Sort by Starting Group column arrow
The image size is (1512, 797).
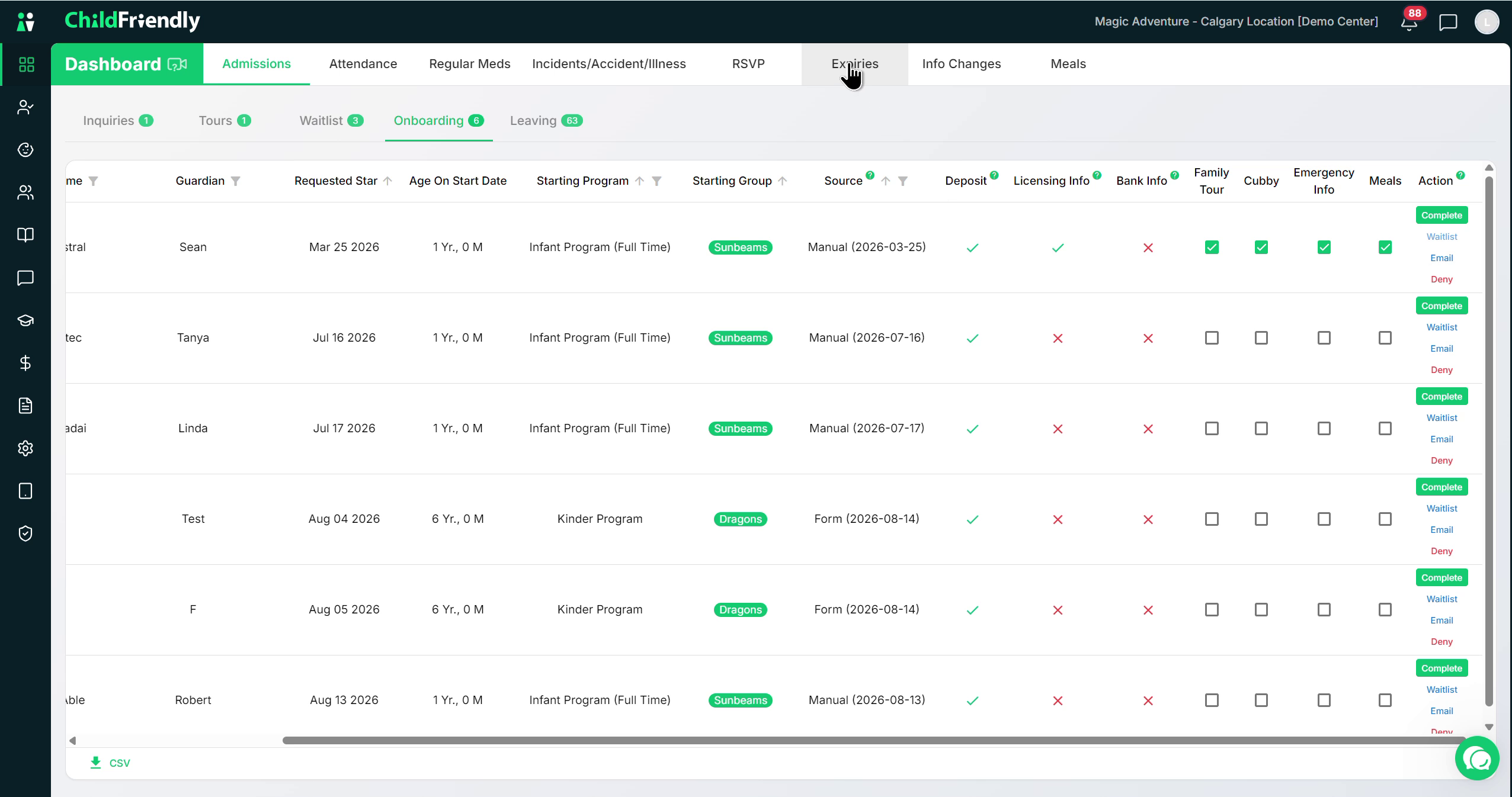[783, 181]
